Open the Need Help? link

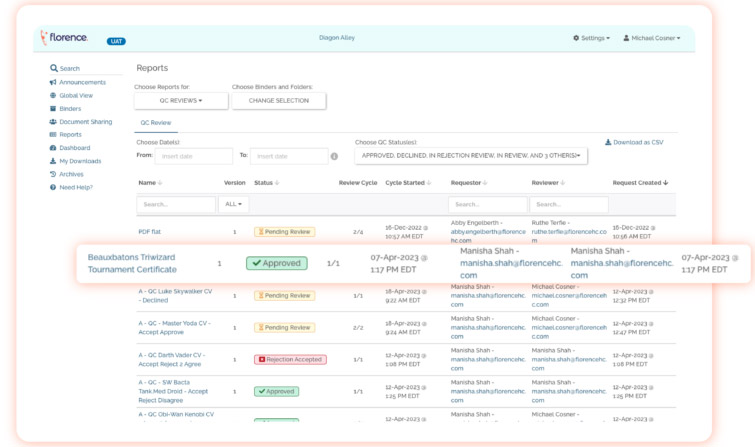click(75, 187)
